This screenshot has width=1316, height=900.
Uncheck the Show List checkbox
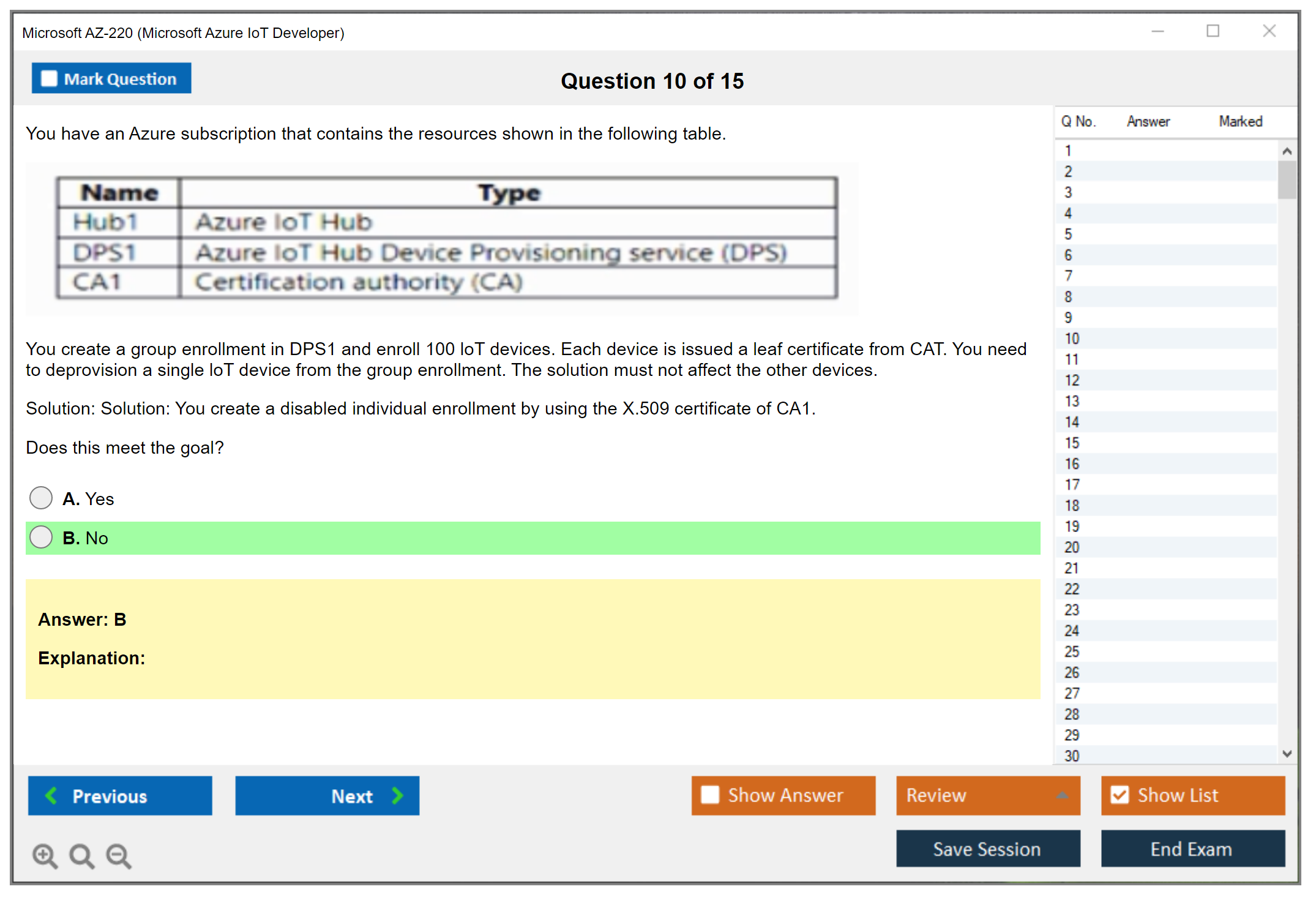tap(1120, 795)
